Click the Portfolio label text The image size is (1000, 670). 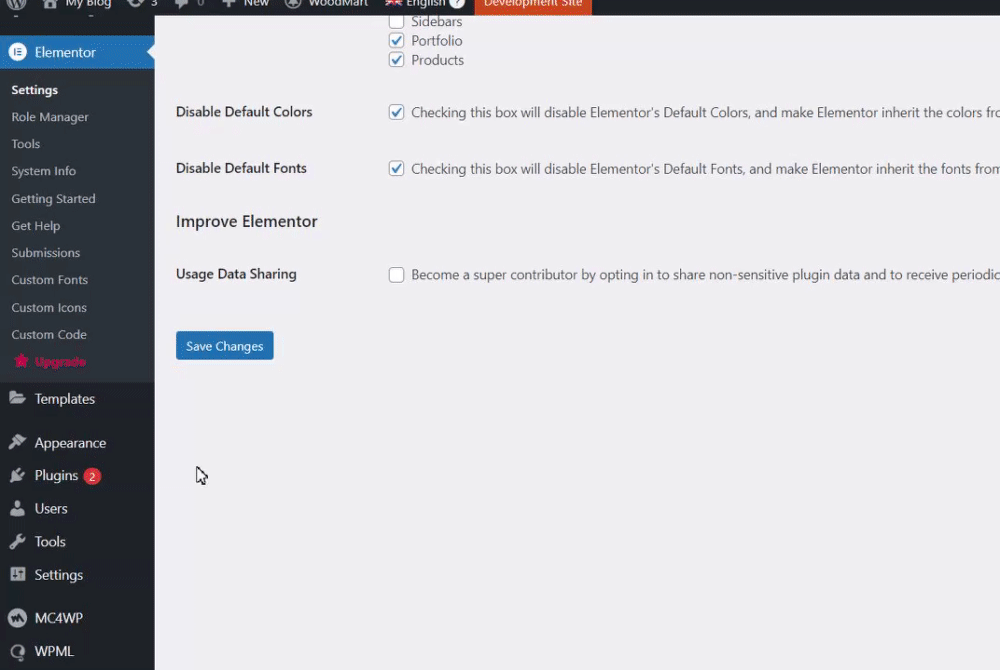point(436,41)
